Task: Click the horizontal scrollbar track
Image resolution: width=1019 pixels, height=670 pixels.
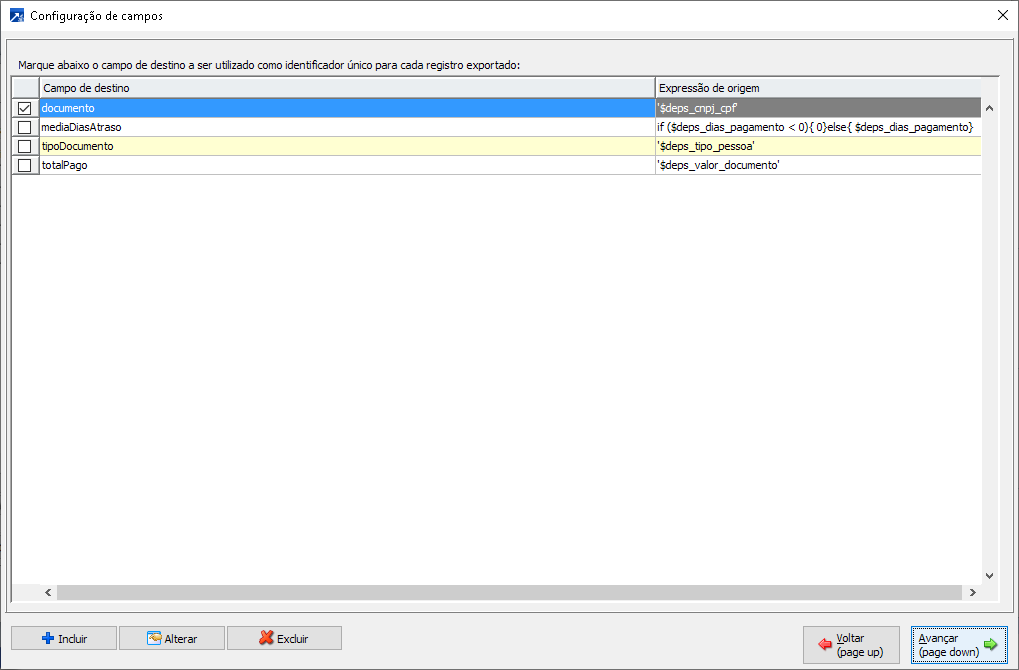Action: 510,592
